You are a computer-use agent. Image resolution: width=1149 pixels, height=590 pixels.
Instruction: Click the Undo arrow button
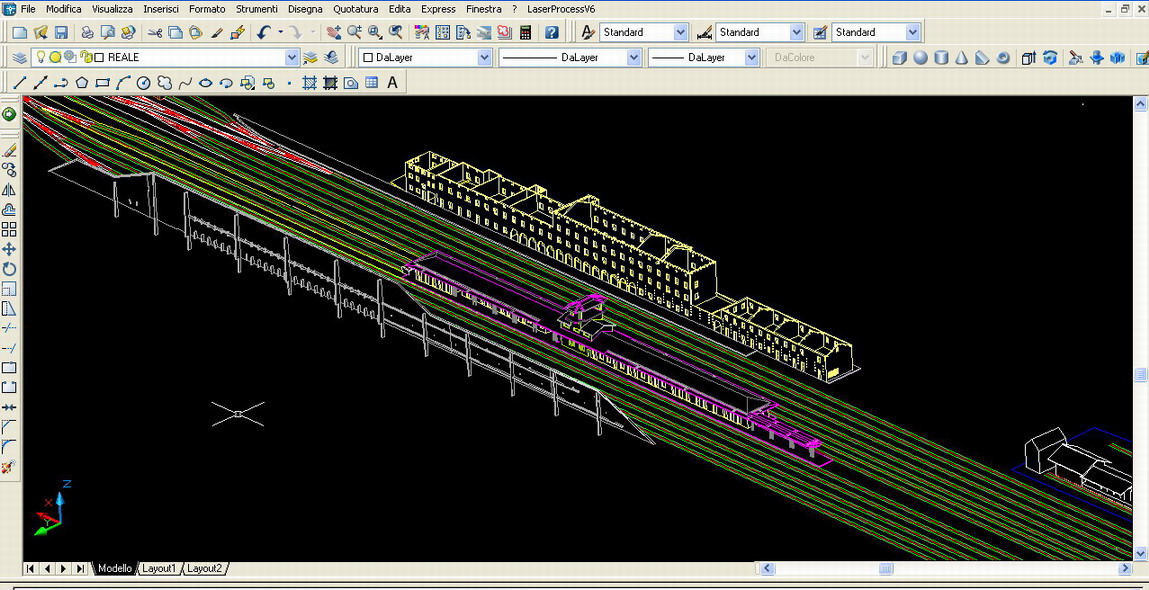coord(263,32)
